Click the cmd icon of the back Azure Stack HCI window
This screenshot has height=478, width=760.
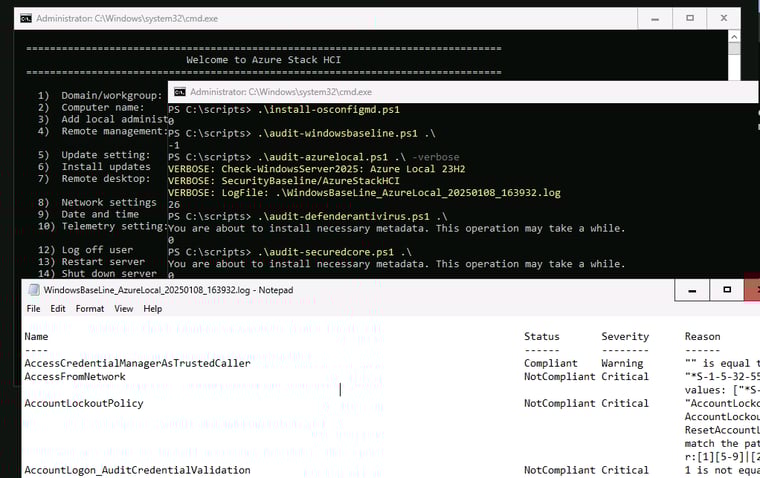(x=26, y=18)
